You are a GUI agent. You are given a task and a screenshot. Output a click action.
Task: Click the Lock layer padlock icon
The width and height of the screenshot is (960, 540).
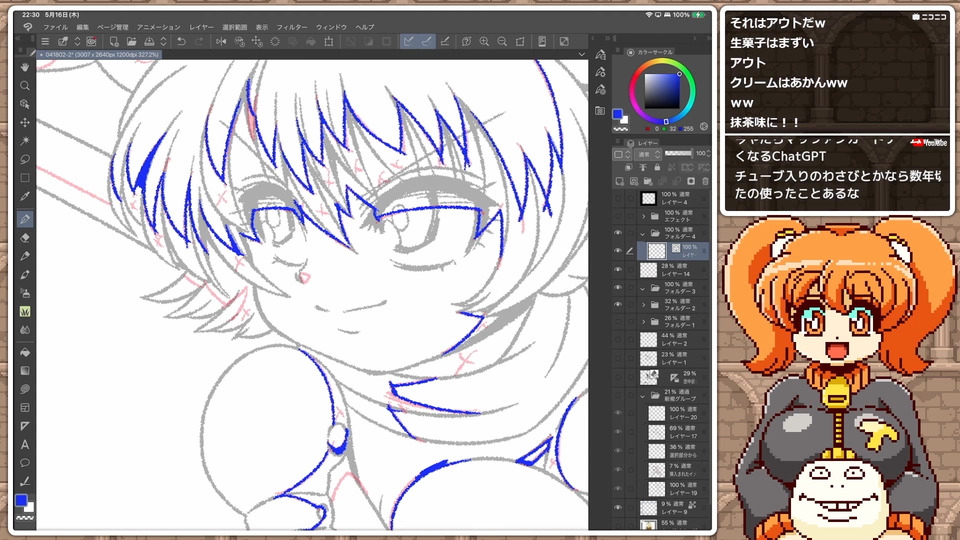pos(657,167)
